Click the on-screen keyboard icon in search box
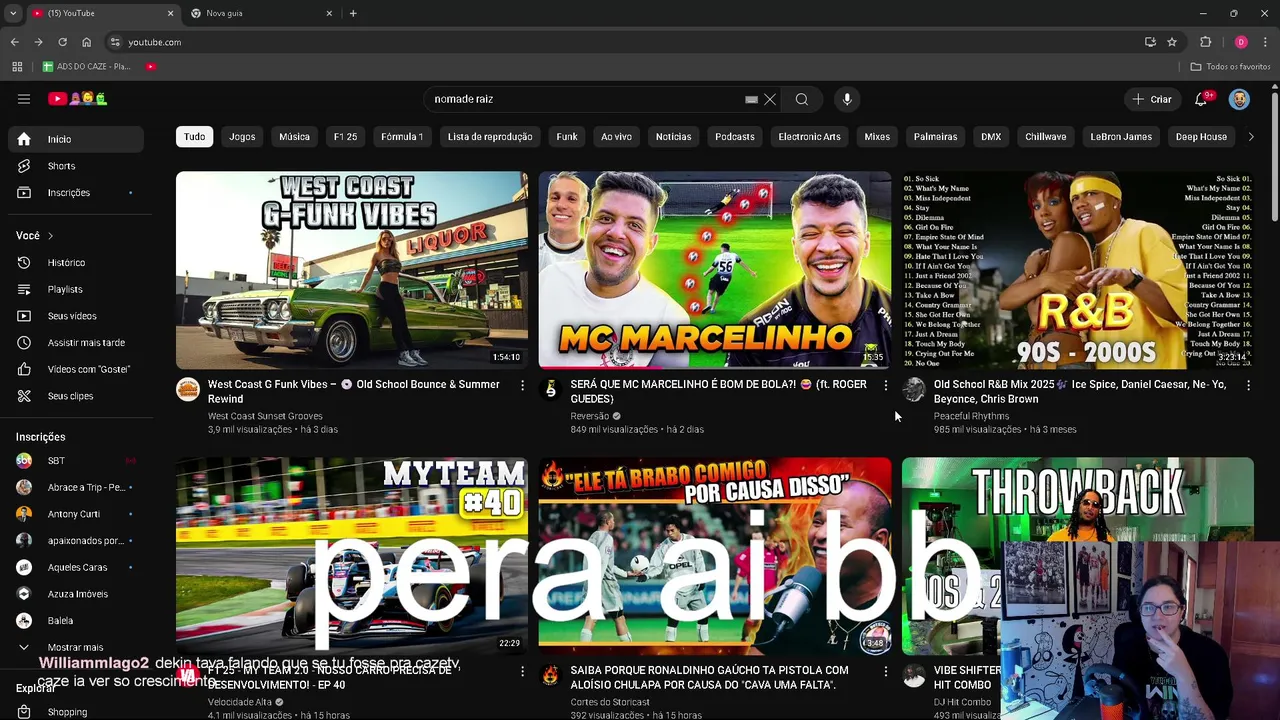 (751, 99)
